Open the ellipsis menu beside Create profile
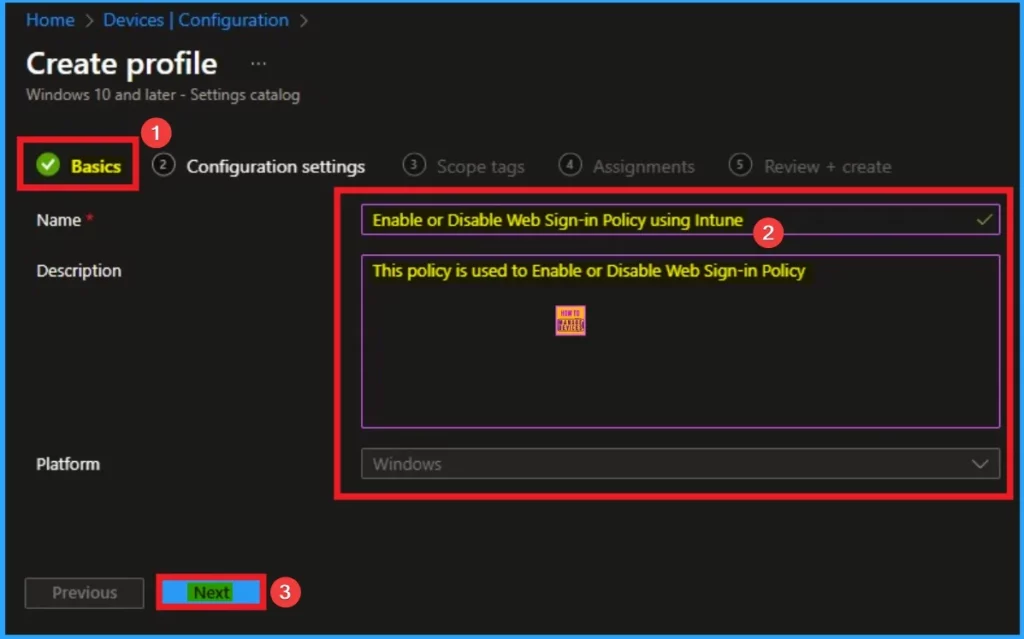This screenshot has width=1024, height=639. click(x=259, y=63)
